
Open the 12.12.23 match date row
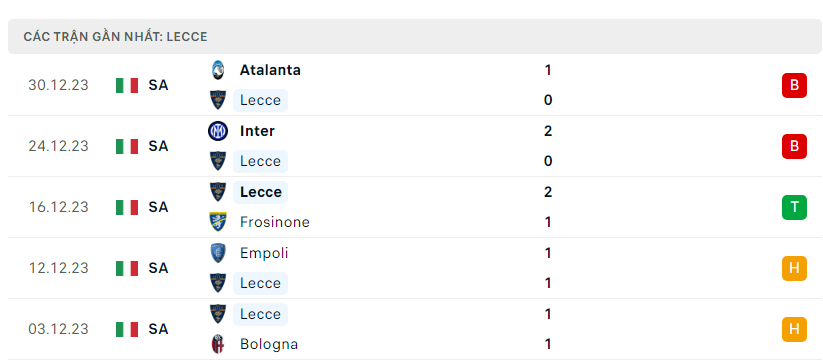(415, 268)
